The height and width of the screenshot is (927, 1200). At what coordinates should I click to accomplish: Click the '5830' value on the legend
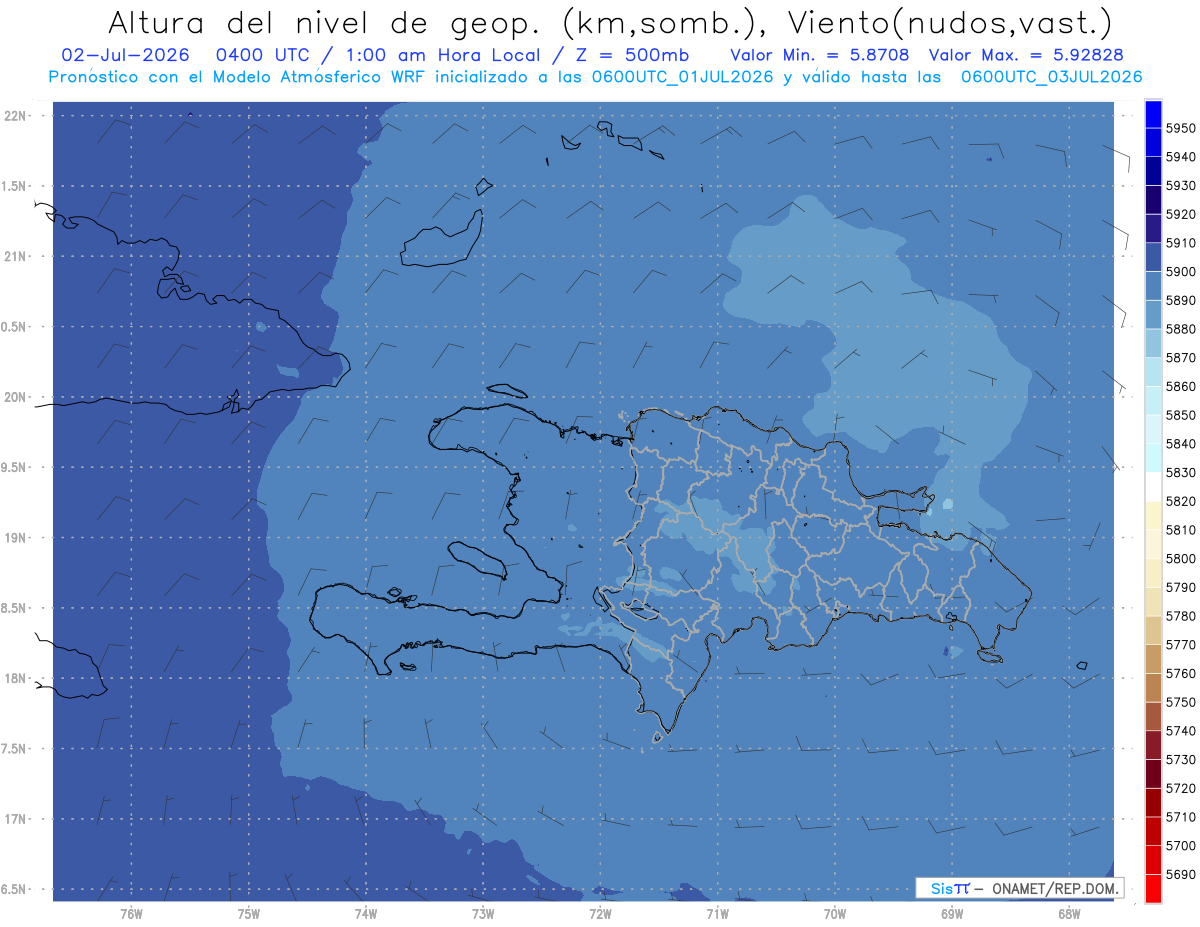(x=1181, y=472)
